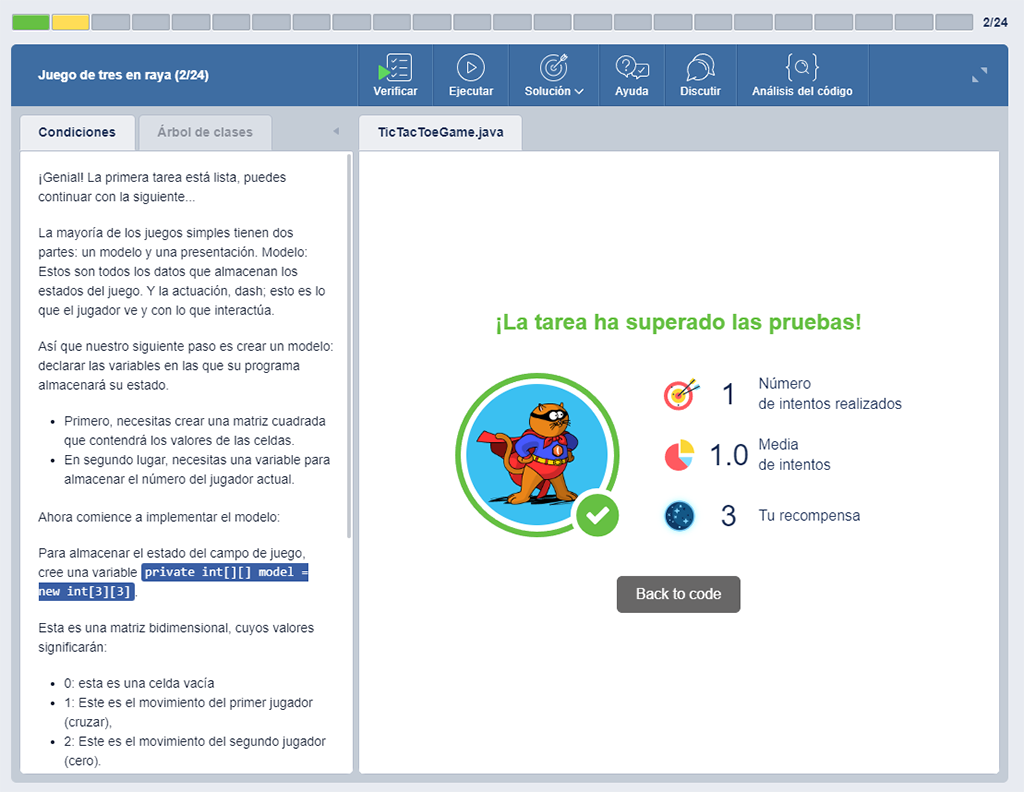Select the yellow current task progress square

[69, 20]
